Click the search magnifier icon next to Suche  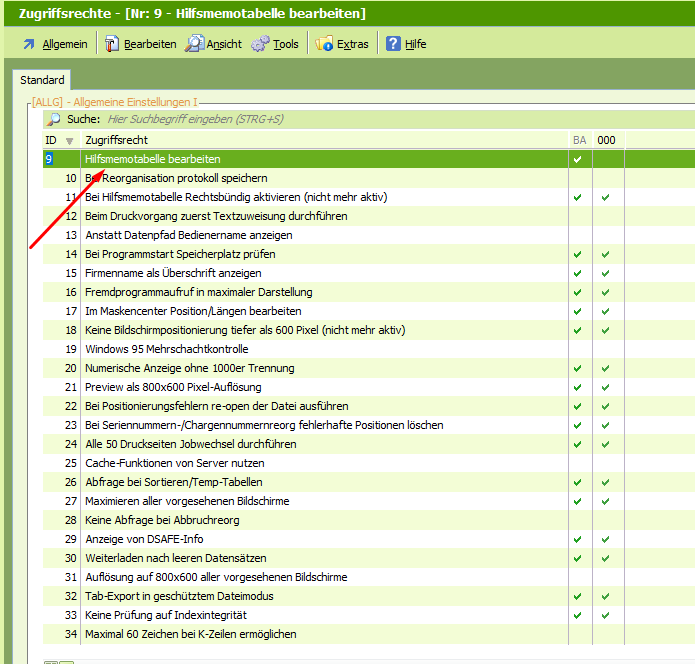click(x=54, y=119)
